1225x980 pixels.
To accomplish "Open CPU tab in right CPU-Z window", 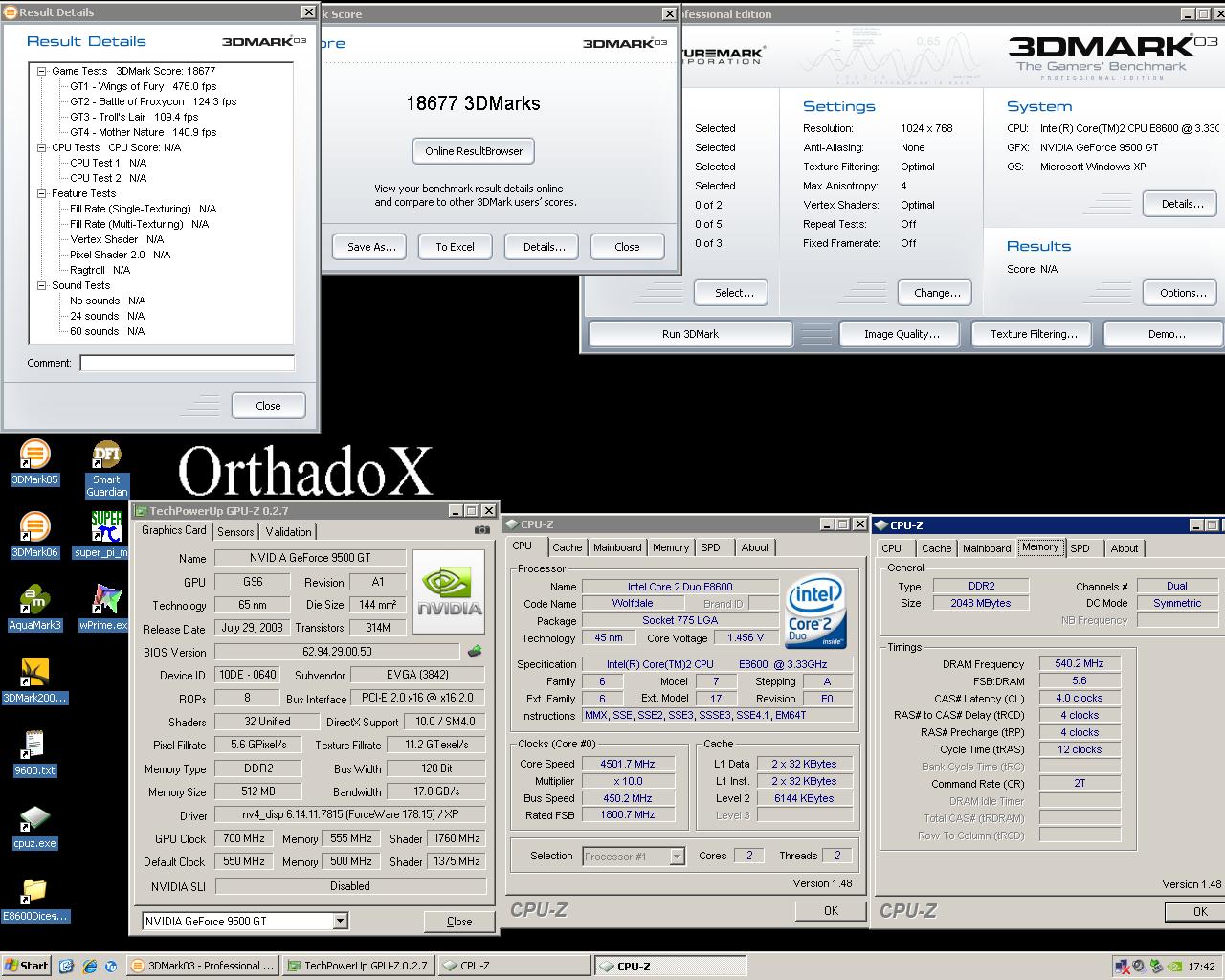I will point(891,548).
